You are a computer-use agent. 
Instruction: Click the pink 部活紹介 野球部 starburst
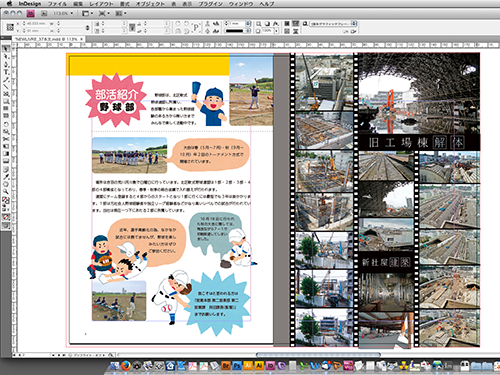tap(116, 100)
